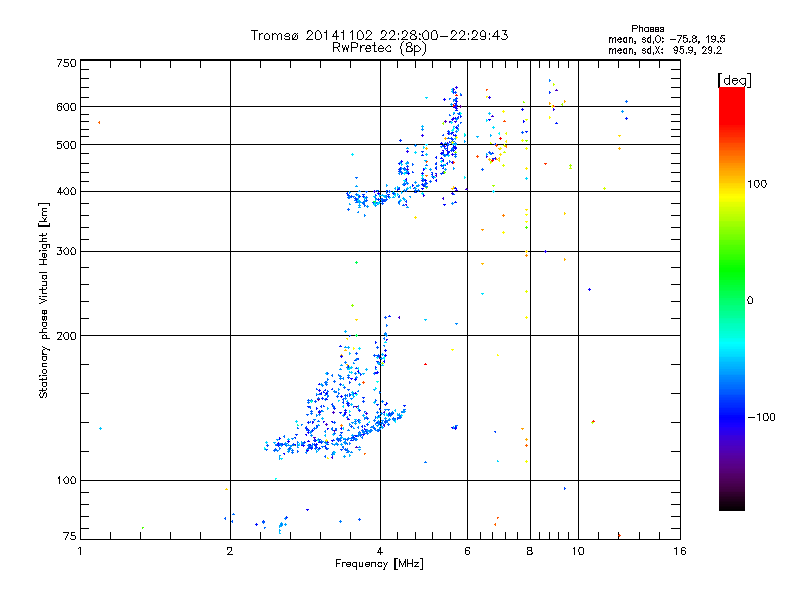Click the x-axis tick label '2'
Viewport: 800px width, 600px height.
click(x=230, y=551)
